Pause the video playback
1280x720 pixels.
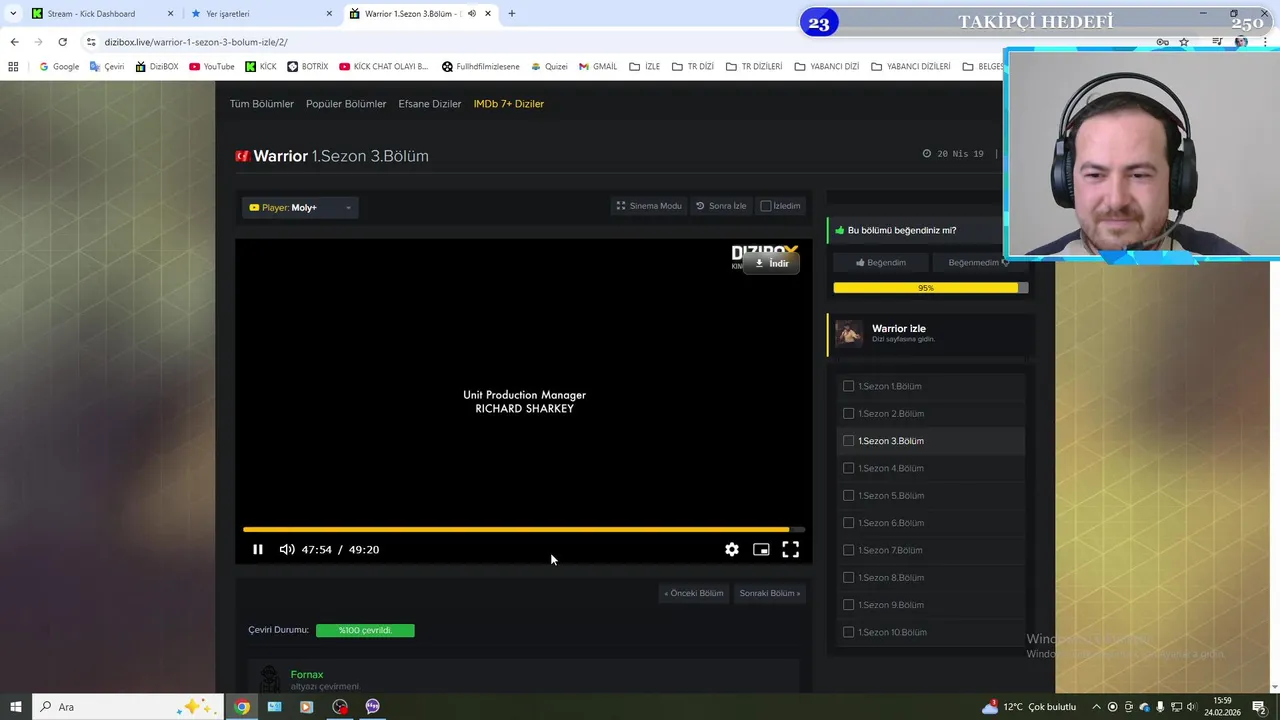click(x=258, y=549)
